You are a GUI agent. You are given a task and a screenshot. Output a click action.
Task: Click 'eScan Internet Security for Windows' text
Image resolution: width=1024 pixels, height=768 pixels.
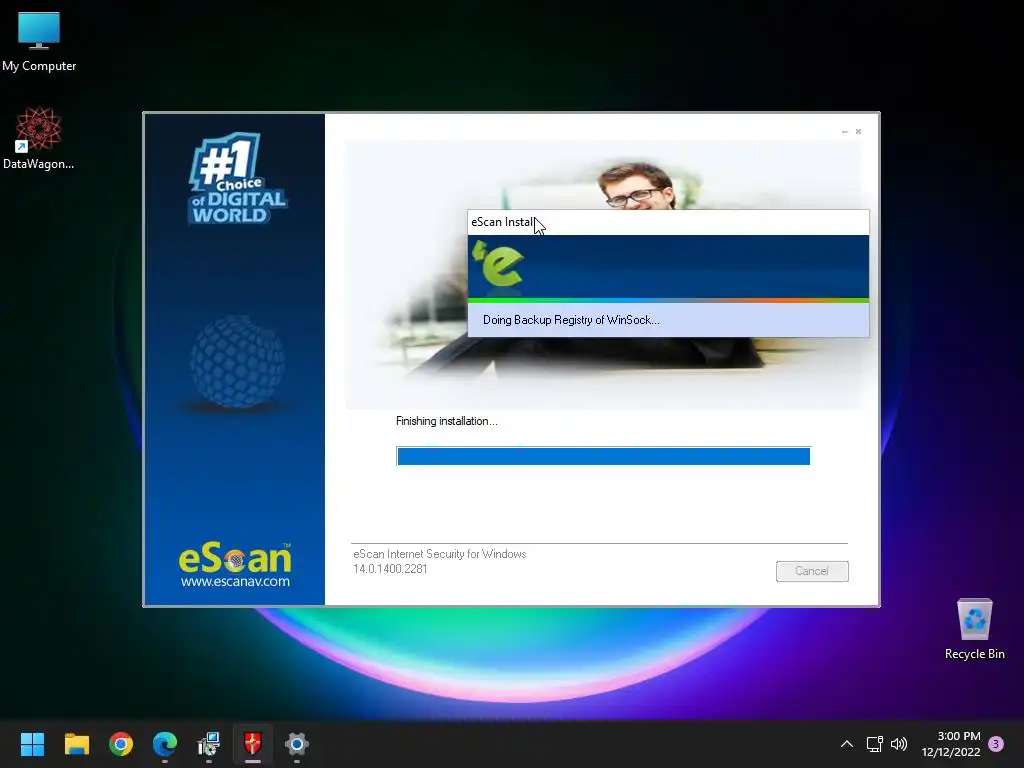coord(440,554)
